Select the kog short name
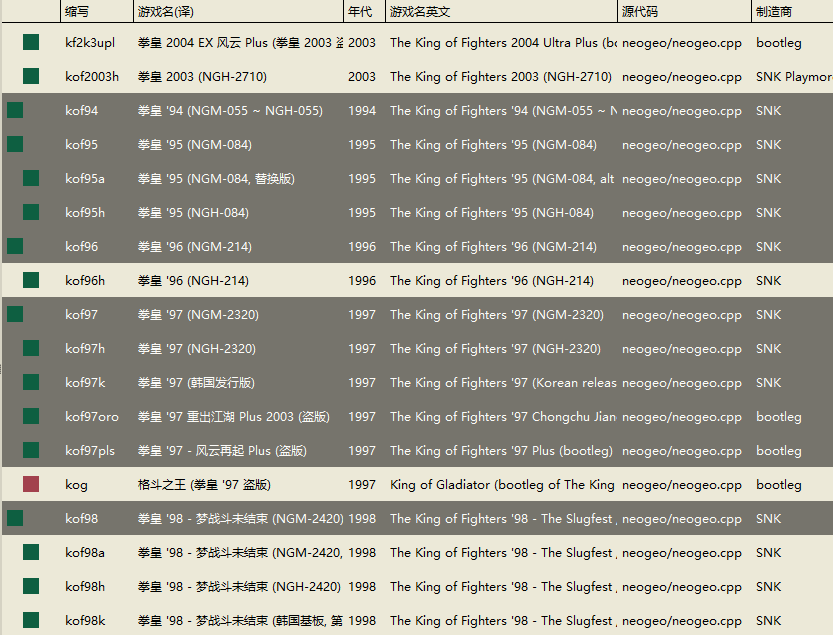Viewport: 833px width, 635px height. (x=76, y=485)
